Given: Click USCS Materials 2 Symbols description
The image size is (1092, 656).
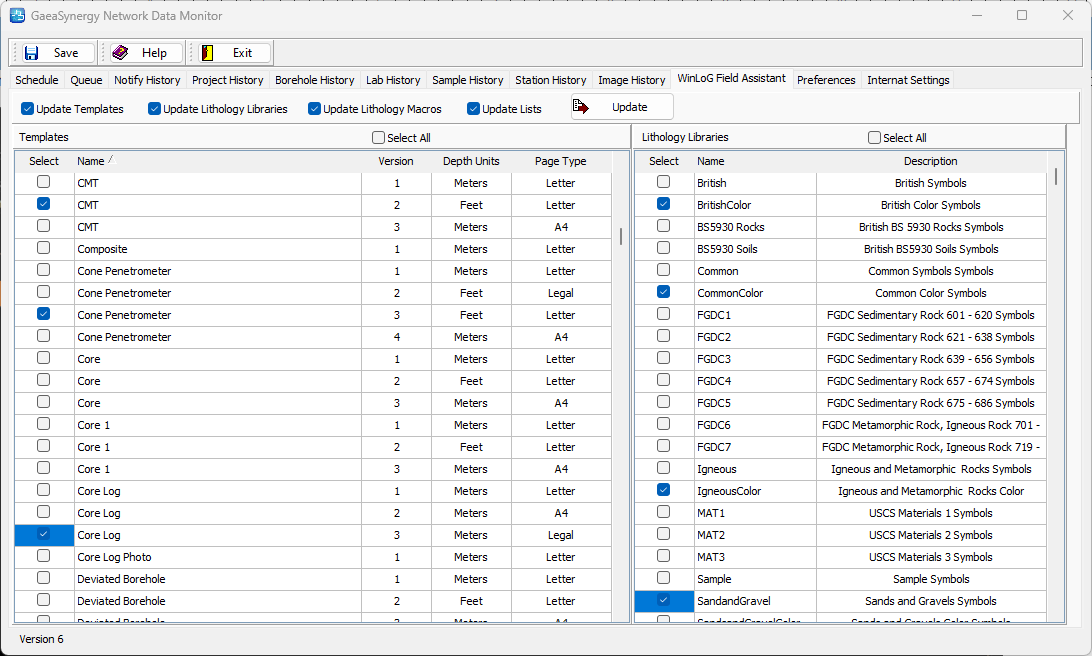Looking at the screenshot, I should coord(930,535).
